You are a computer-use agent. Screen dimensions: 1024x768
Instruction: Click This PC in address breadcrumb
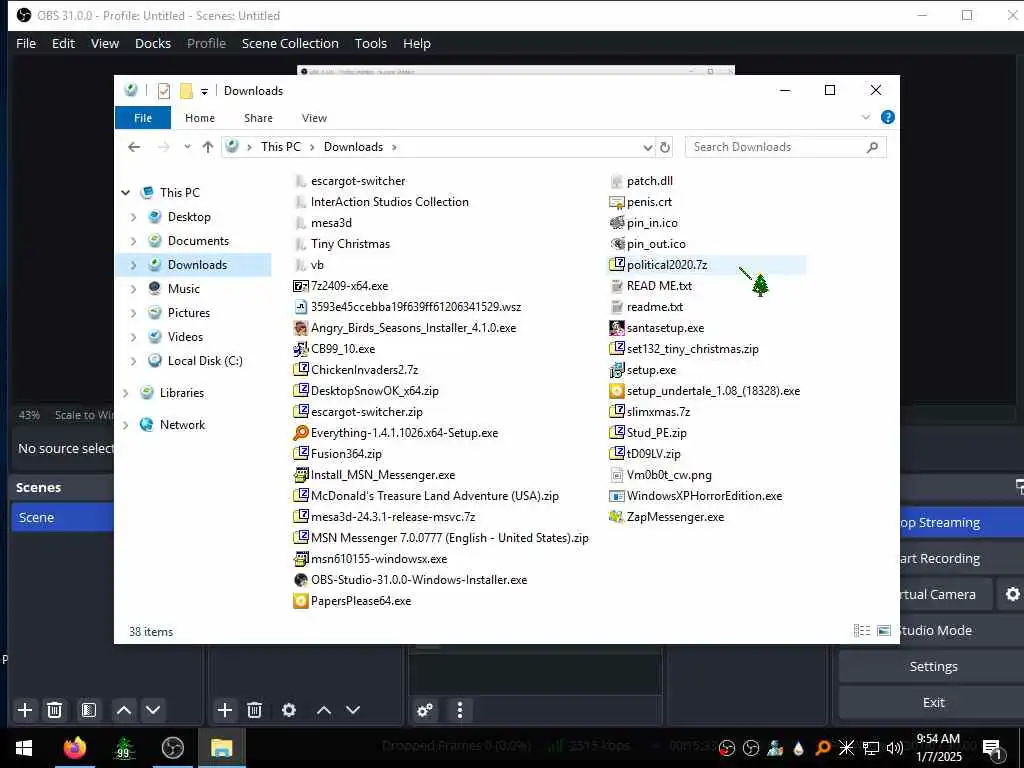pyautogui.click(x=281, y=147)
